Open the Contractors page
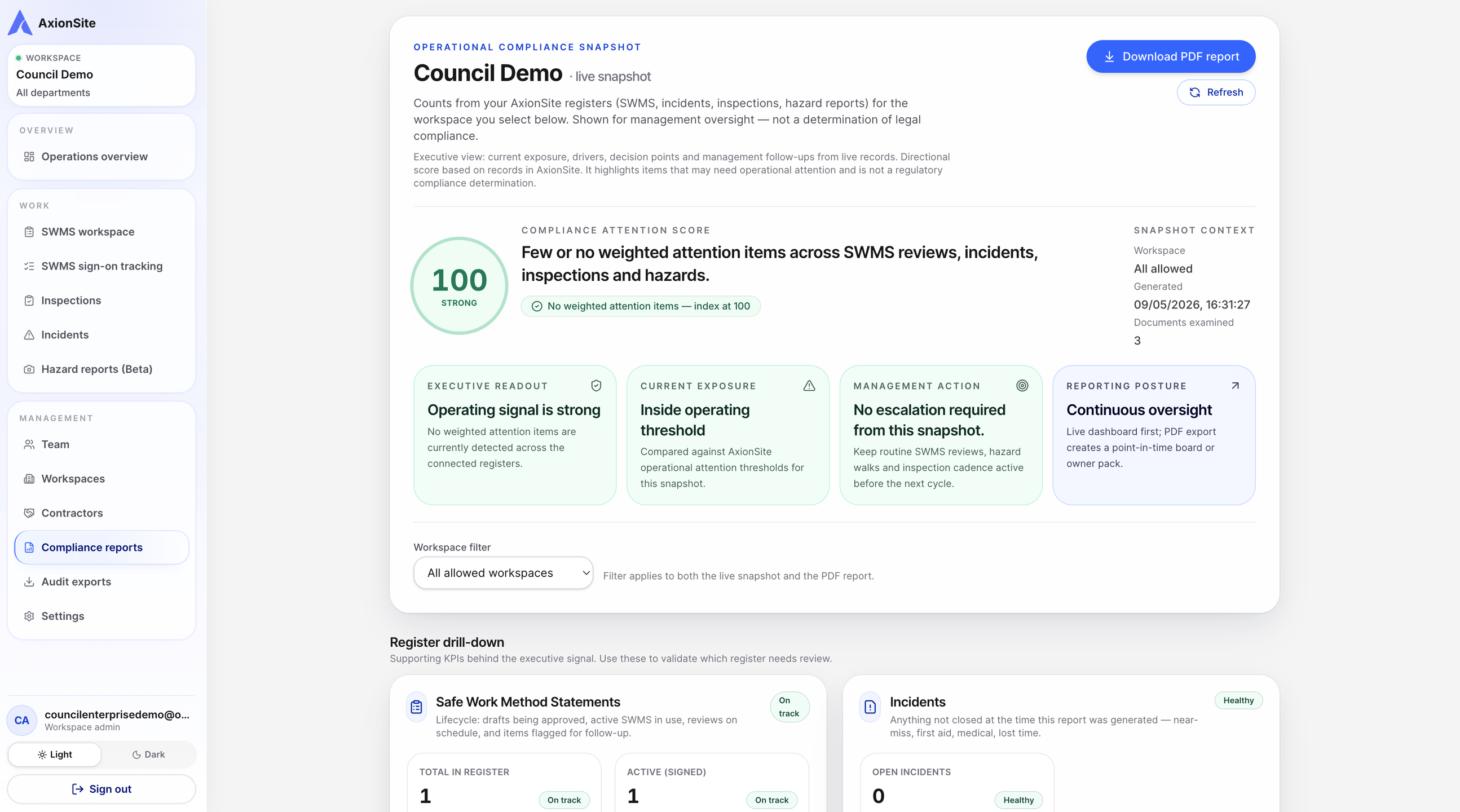This screenshot has height=812, width=1460. point(102,513)
